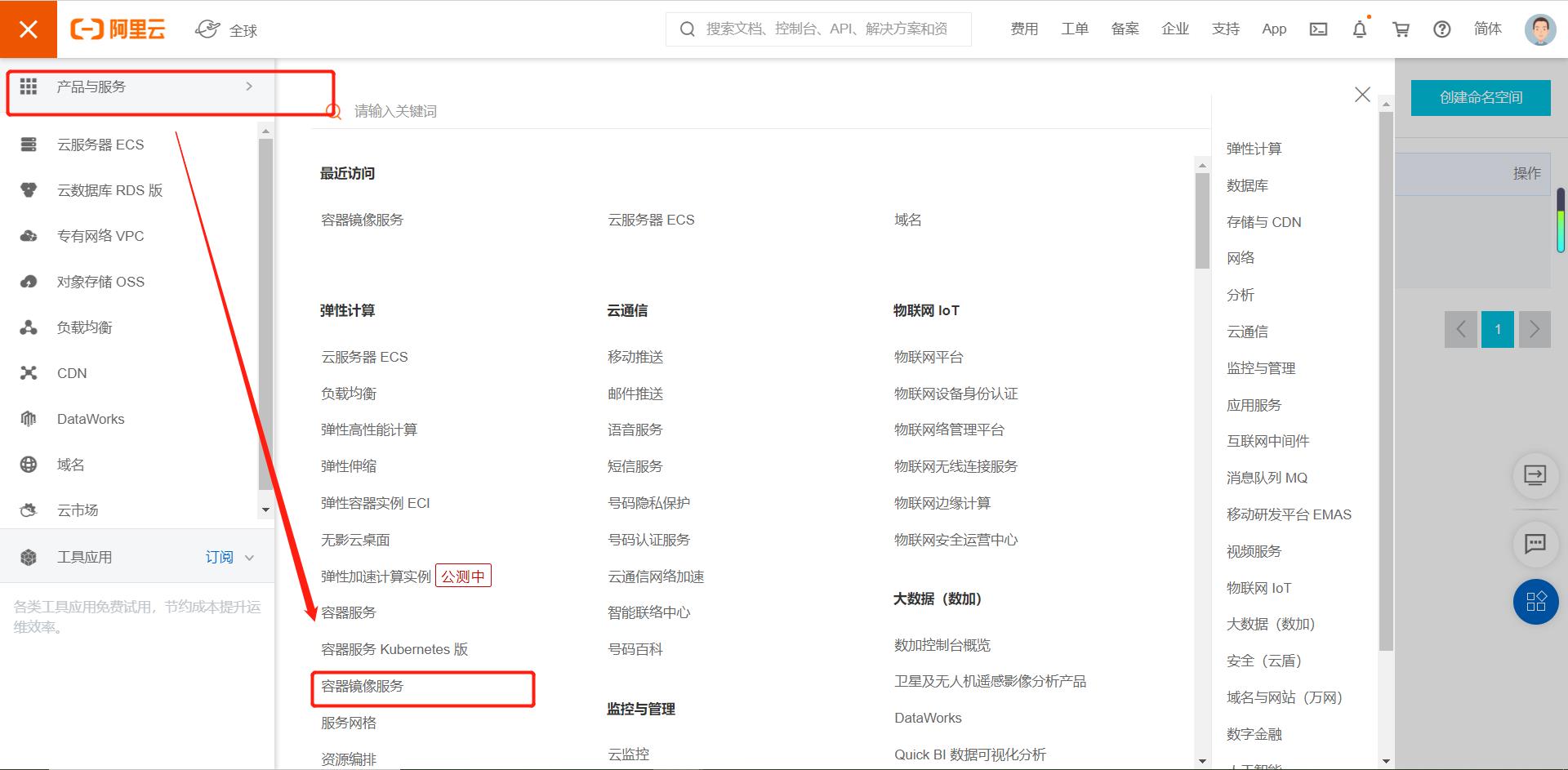This screenshot has height=770, width=1568.
Task: Open 弹性加速计算实例 link
Action: [x=376, y=577]
